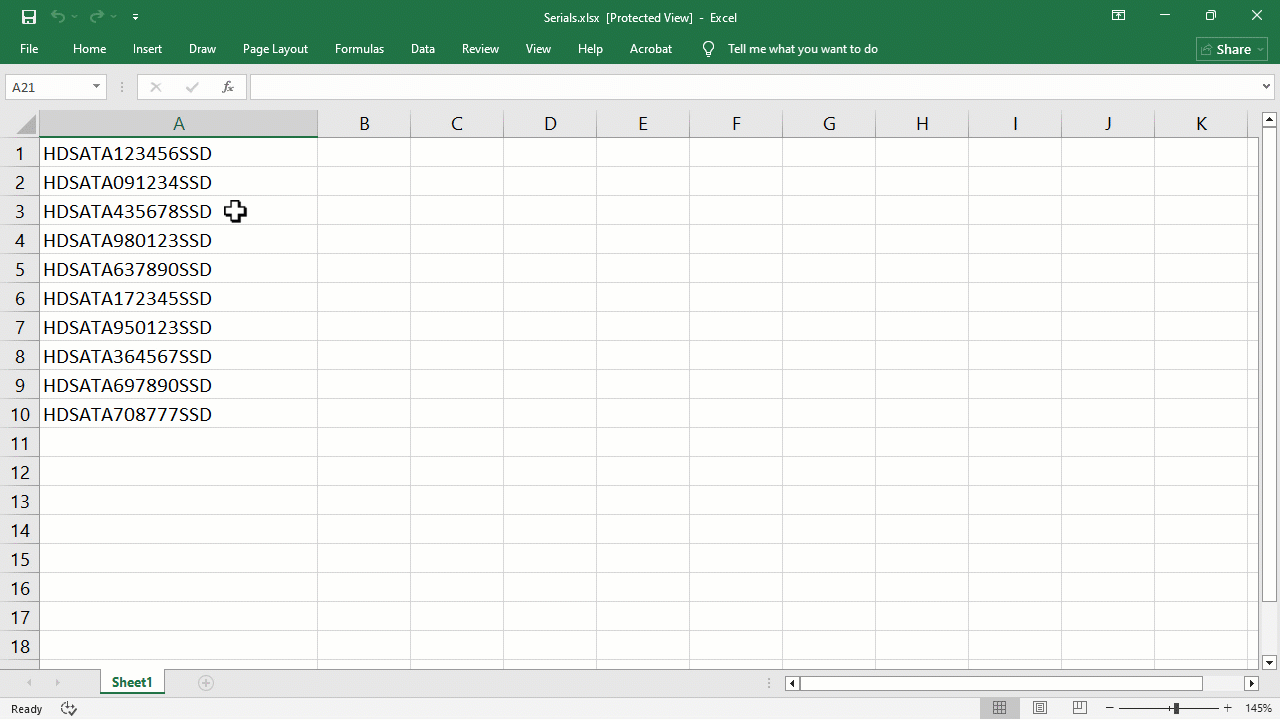Image resolution: width=1280 pixels, height=720 pixels.
Task: Select cell containing HDSATA123456SSD
Action: (x=178, y=153)
